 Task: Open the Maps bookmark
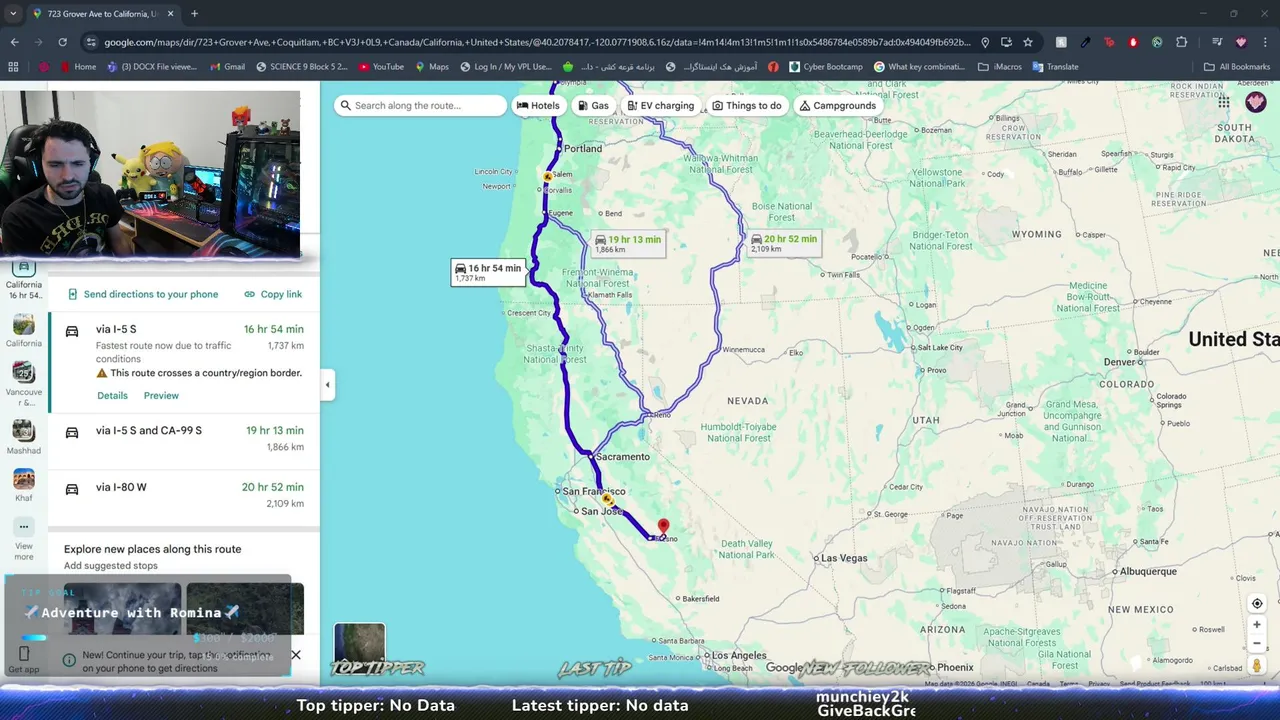click(x=431, y=67)
